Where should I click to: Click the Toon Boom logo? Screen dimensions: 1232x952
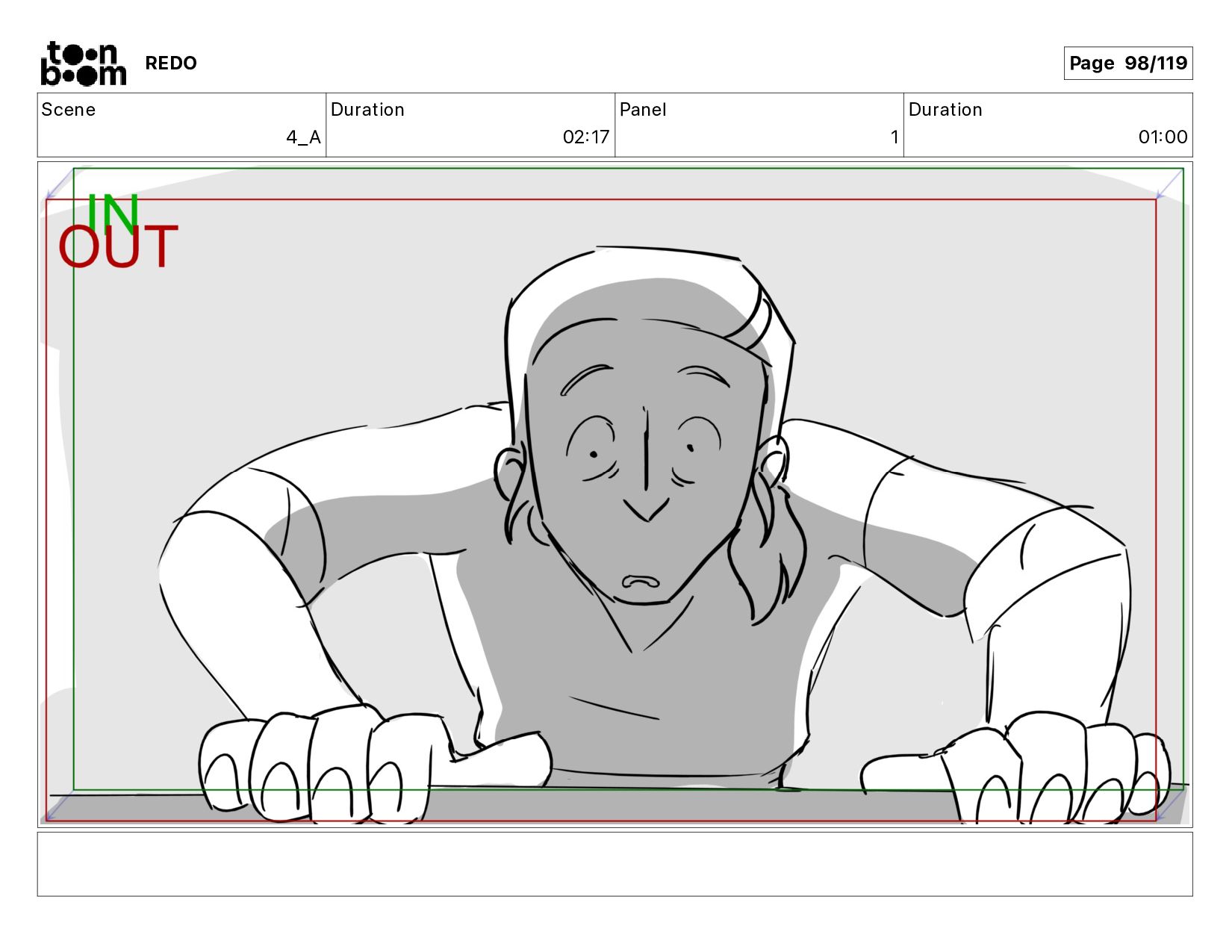coord(83,63)
